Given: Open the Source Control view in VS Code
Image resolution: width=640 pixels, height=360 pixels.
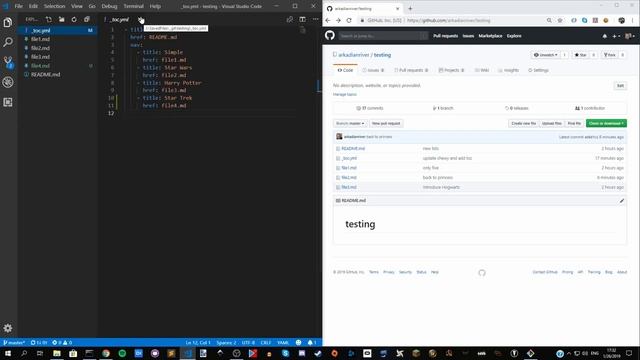Looking at the screenshot, I should click(x=8, y=62).
